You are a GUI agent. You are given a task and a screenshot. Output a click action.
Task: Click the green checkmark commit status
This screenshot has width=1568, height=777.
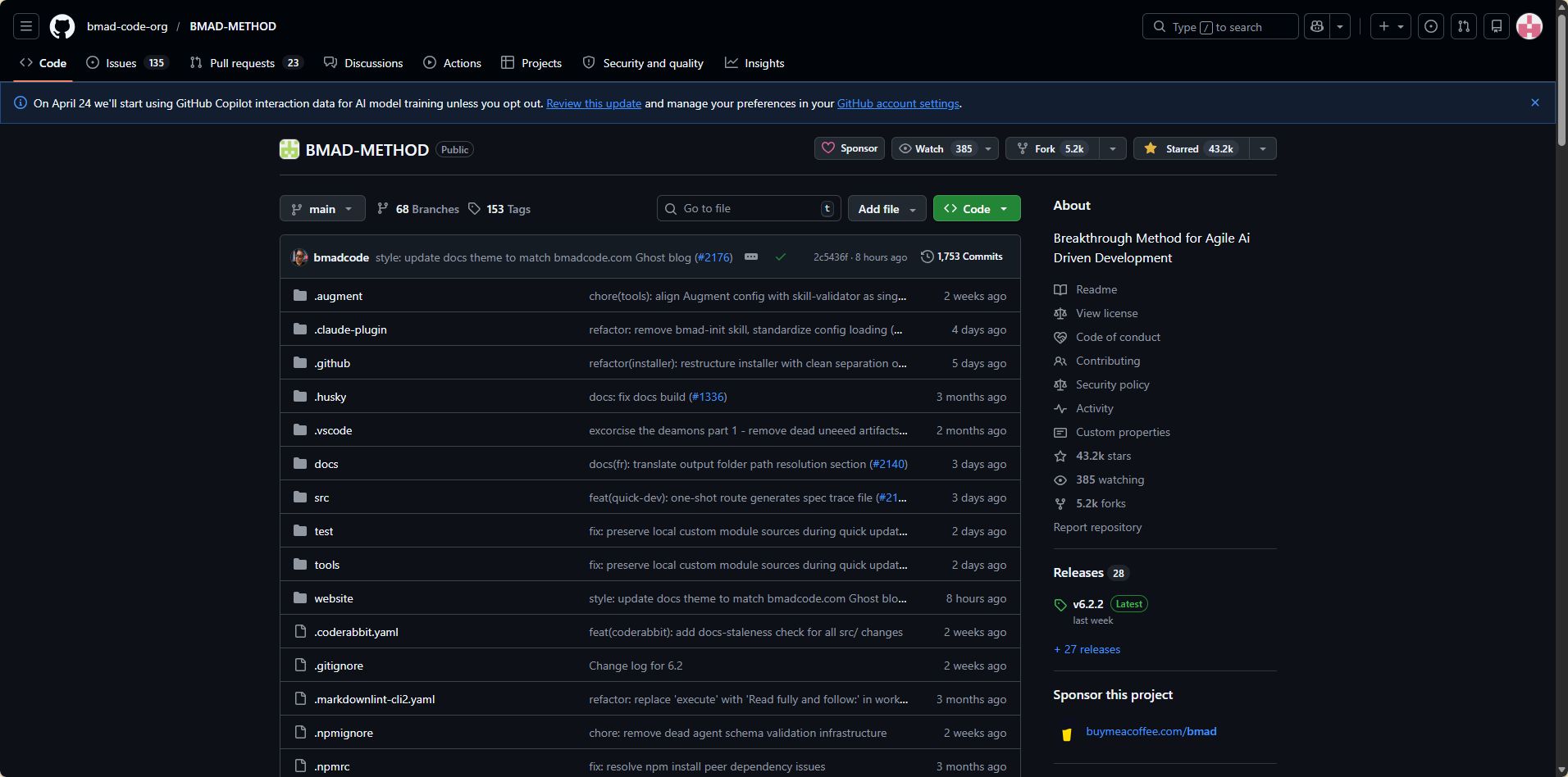pyautogui.click(x=781, y=257)
